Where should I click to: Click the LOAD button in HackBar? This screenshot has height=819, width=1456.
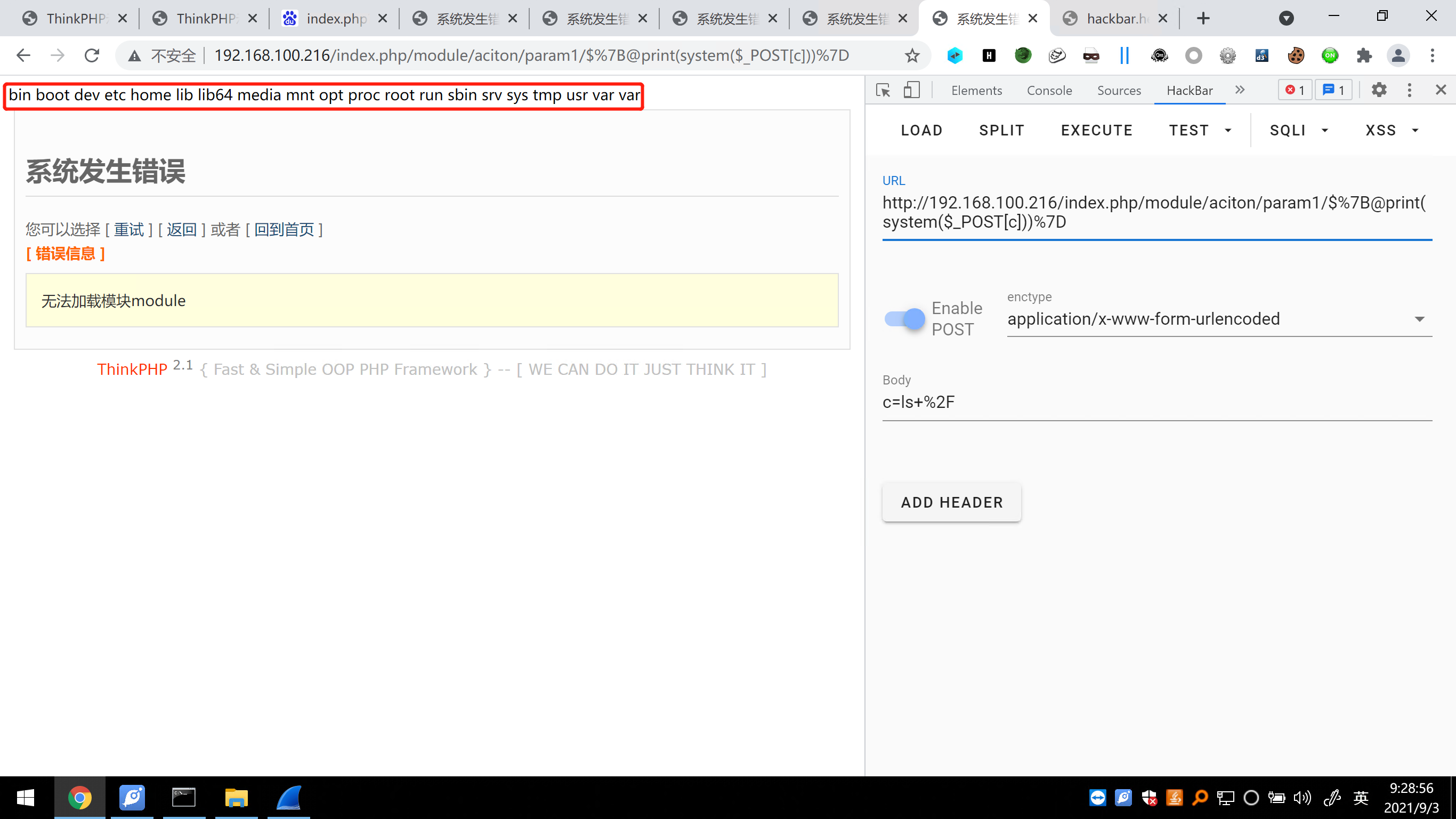pyautogui.click(x=921, y=131)
